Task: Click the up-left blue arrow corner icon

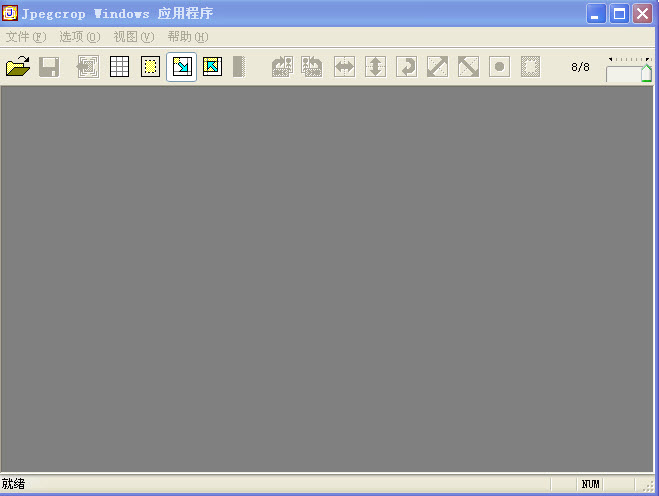Action: 213,67
